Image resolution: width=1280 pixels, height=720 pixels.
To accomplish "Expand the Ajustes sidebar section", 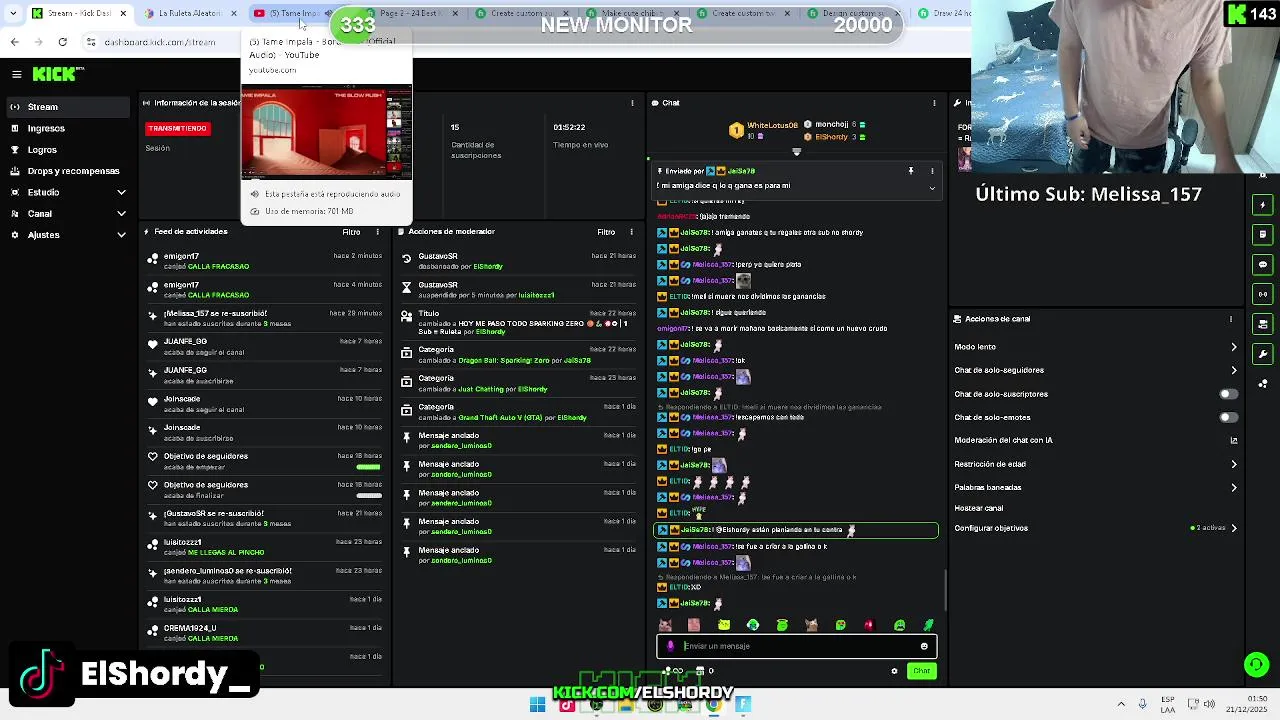I will click(x=66, y=235).
